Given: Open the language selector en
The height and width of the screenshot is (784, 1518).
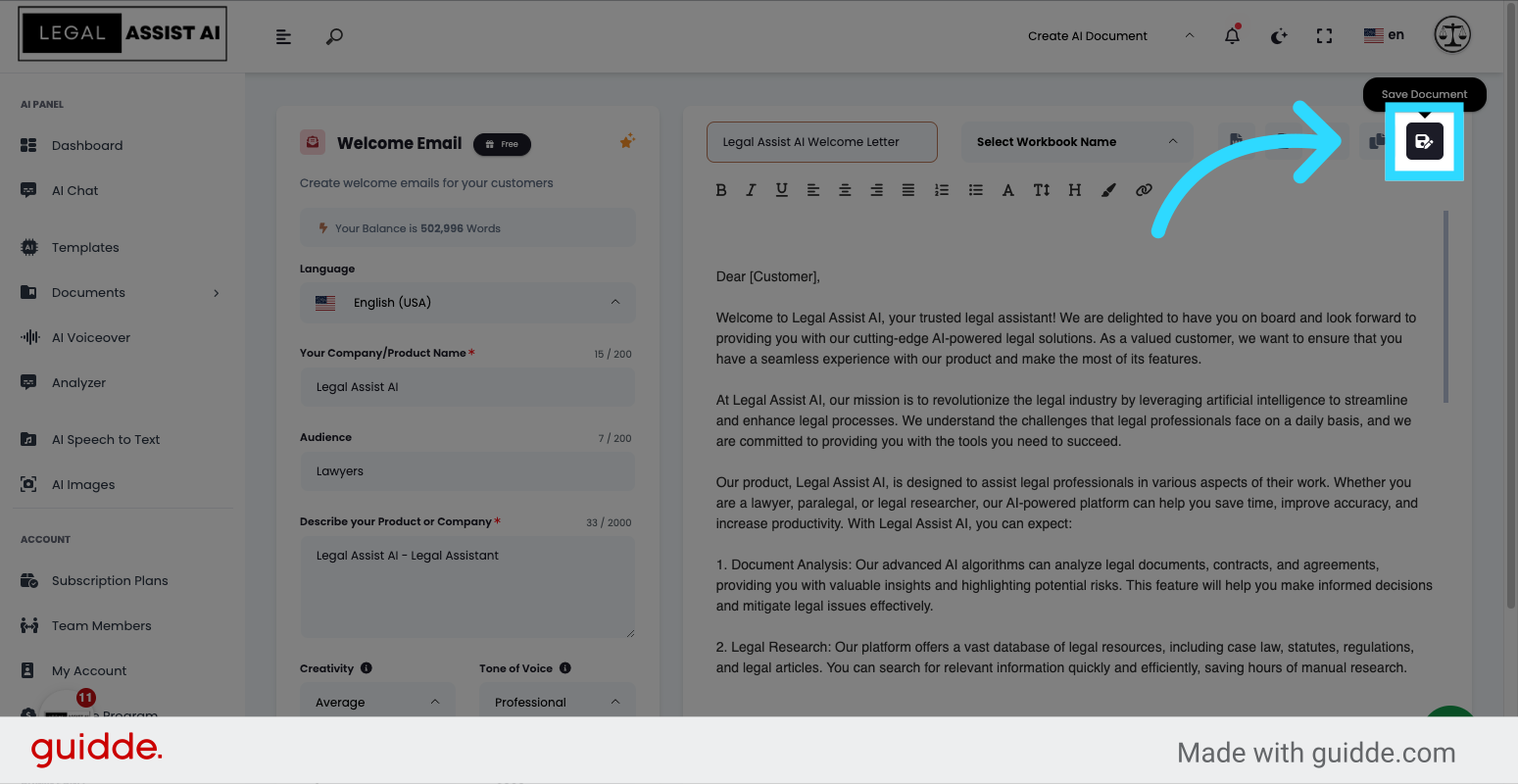Looking at the screenshot, I should 1384,35.
